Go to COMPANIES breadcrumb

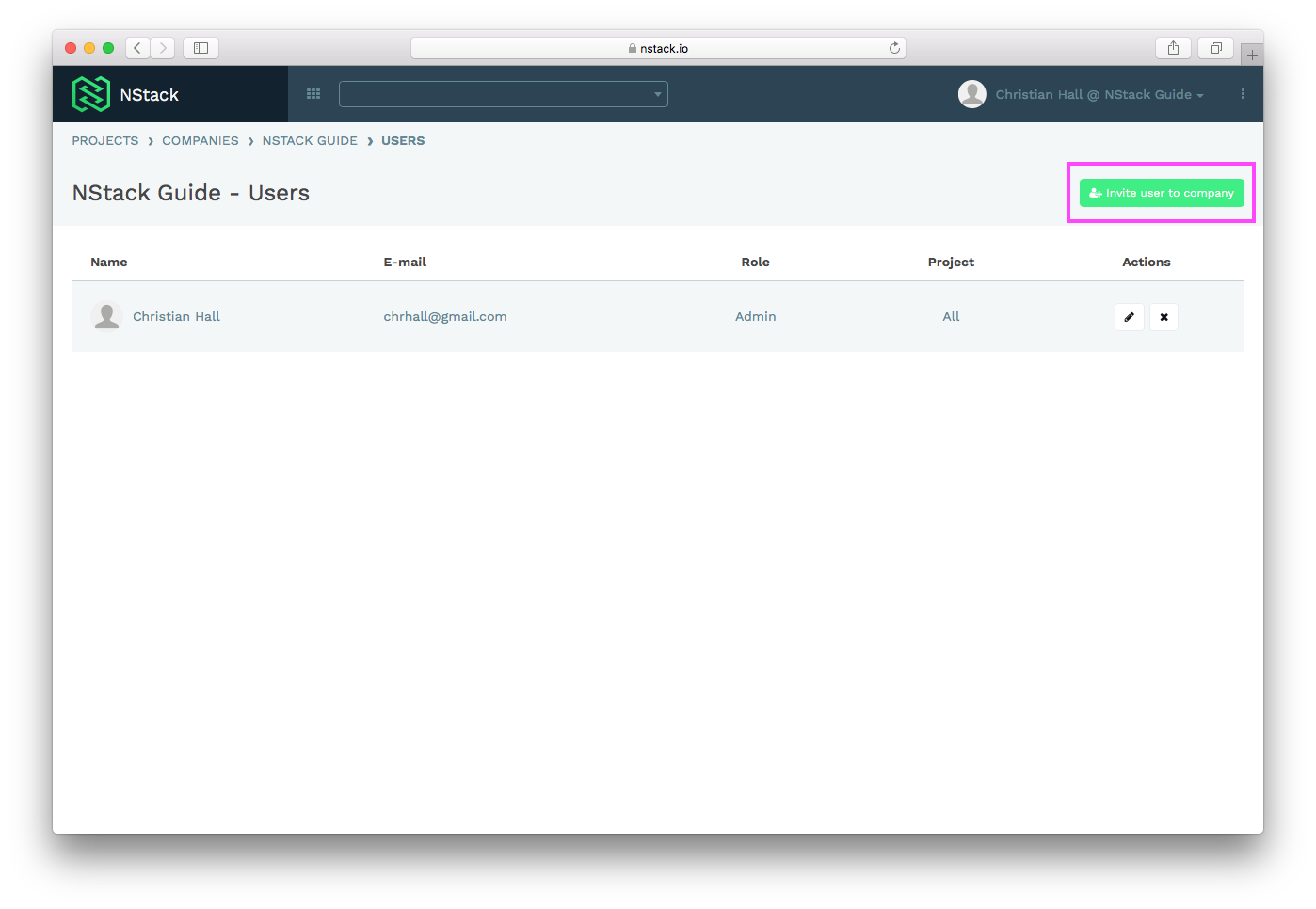(201, 141)
